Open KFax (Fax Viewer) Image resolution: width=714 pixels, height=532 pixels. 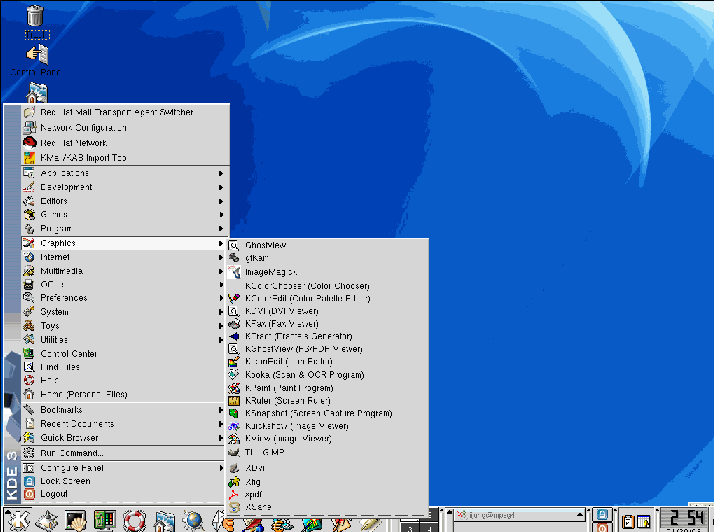coord(327,323)
